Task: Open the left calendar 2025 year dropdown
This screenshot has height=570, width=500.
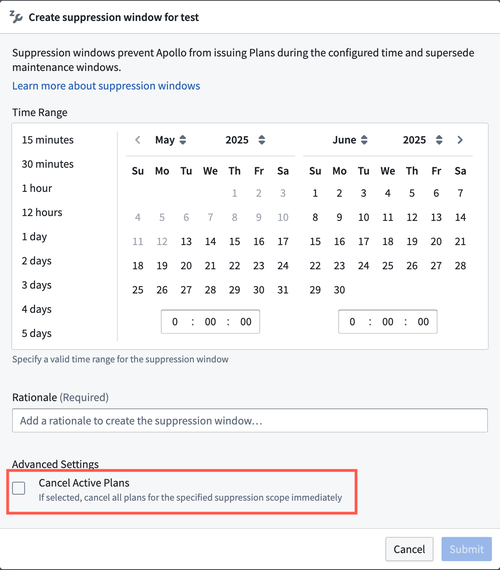Action: tap(245, 140)
